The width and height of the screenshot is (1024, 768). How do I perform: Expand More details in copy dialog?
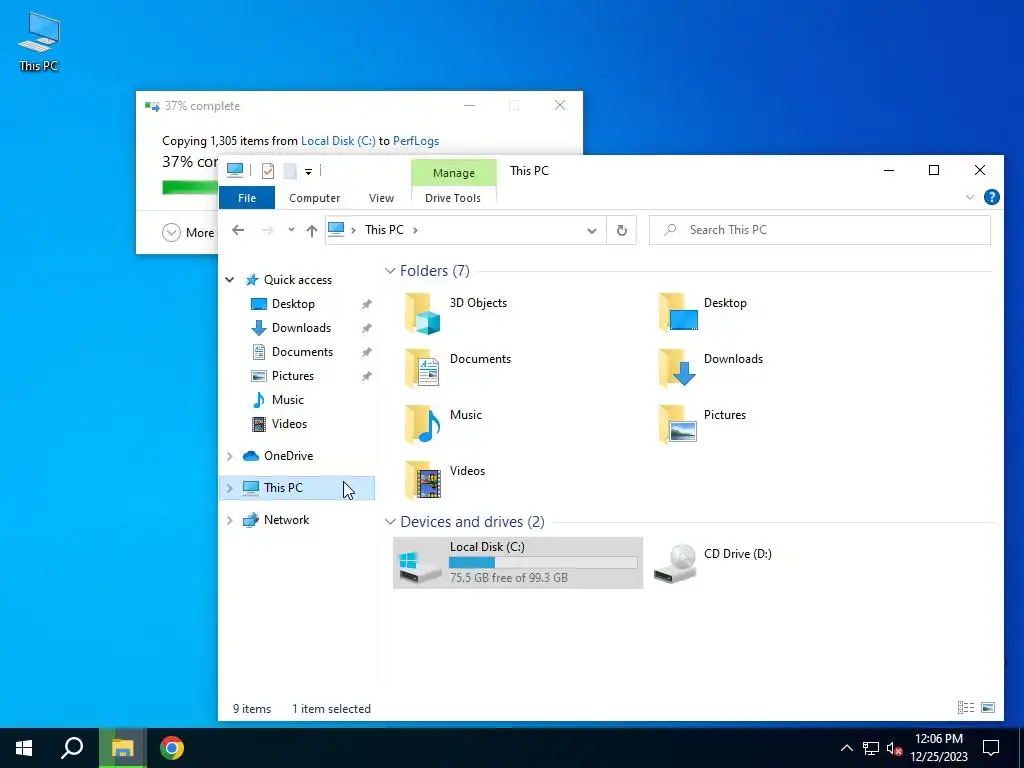pyautogui.click(x=171, y=232)
